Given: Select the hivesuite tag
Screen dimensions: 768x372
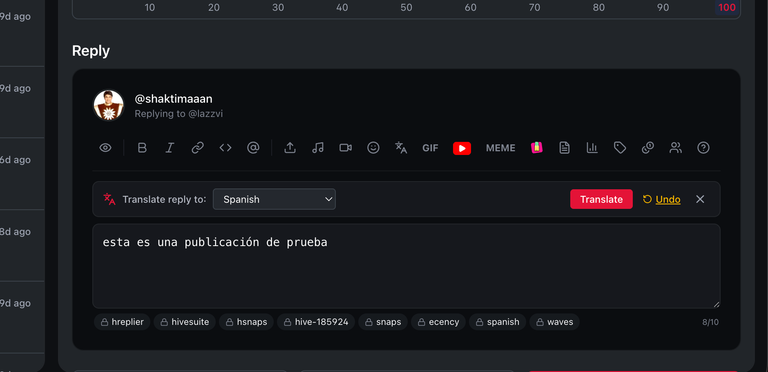Looking at the screenshot, I should point(185,322).
